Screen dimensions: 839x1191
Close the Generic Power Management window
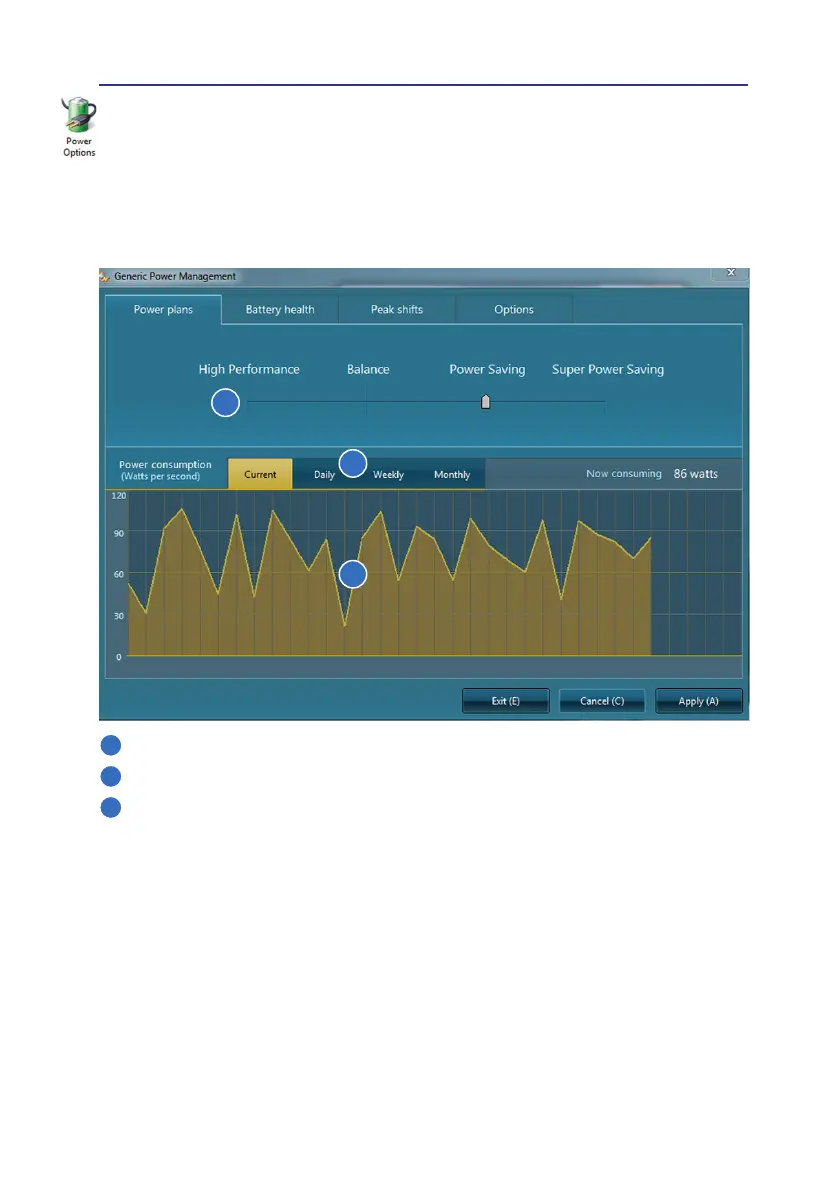(x=730, y=273)
